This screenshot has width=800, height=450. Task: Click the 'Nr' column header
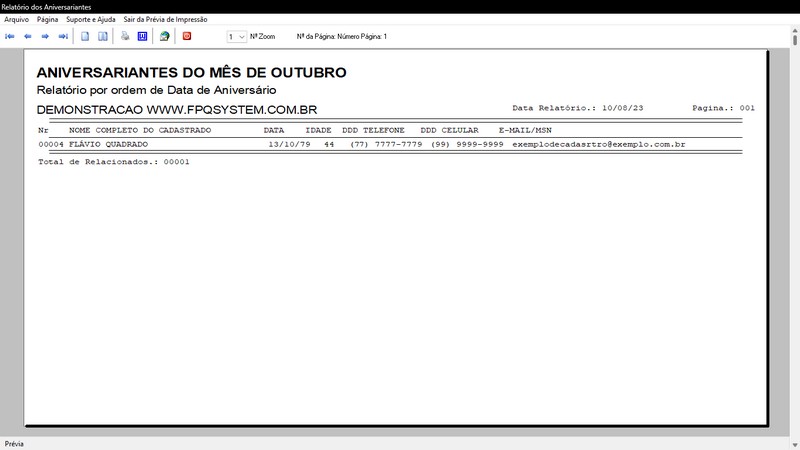(x=43, y=131)
